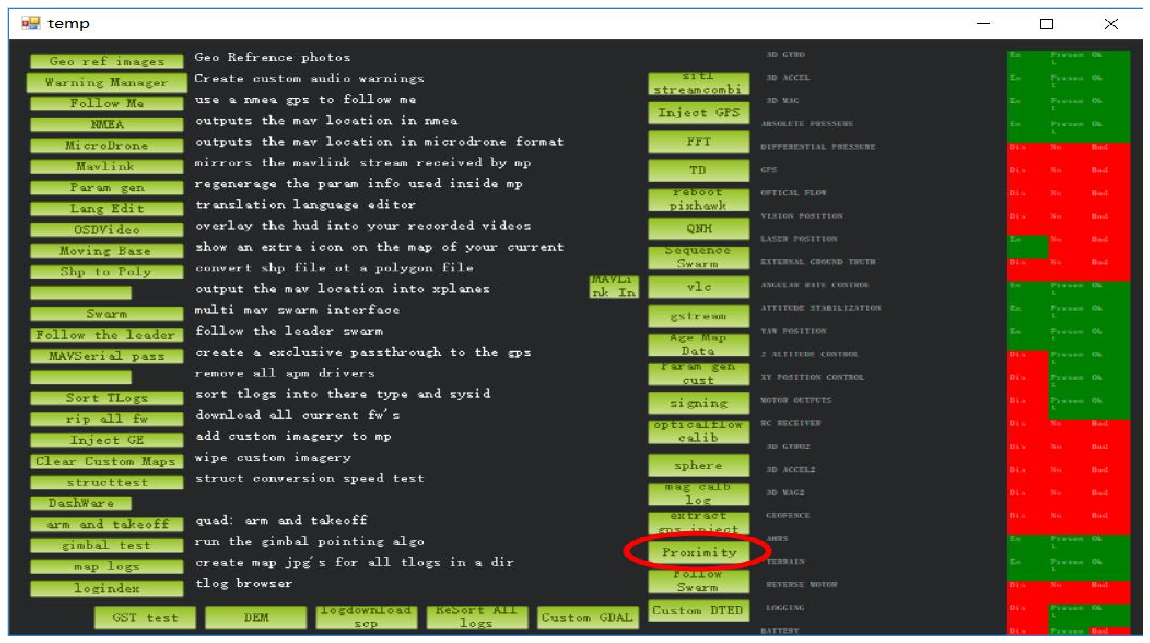Click arm and takeoff
The width and height of the screenshot is (1150, 643).
tap(106, 524)
